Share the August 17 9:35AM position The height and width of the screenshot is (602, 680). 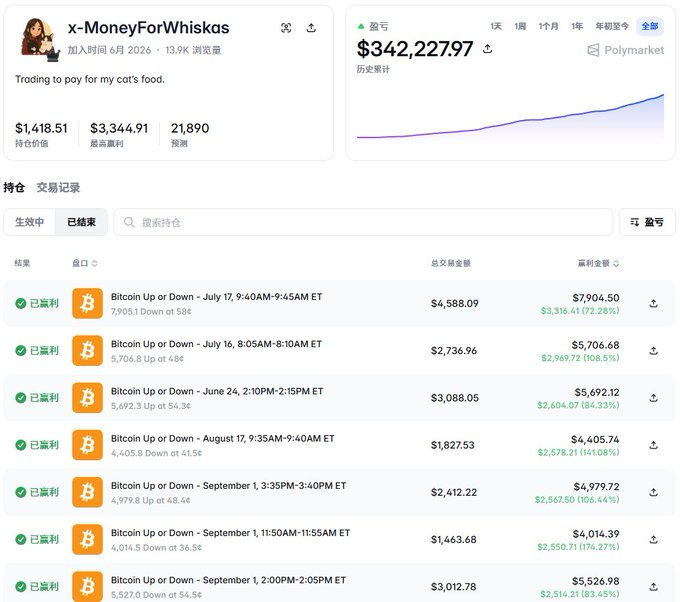pyautogui.click(x=654, y=445)
